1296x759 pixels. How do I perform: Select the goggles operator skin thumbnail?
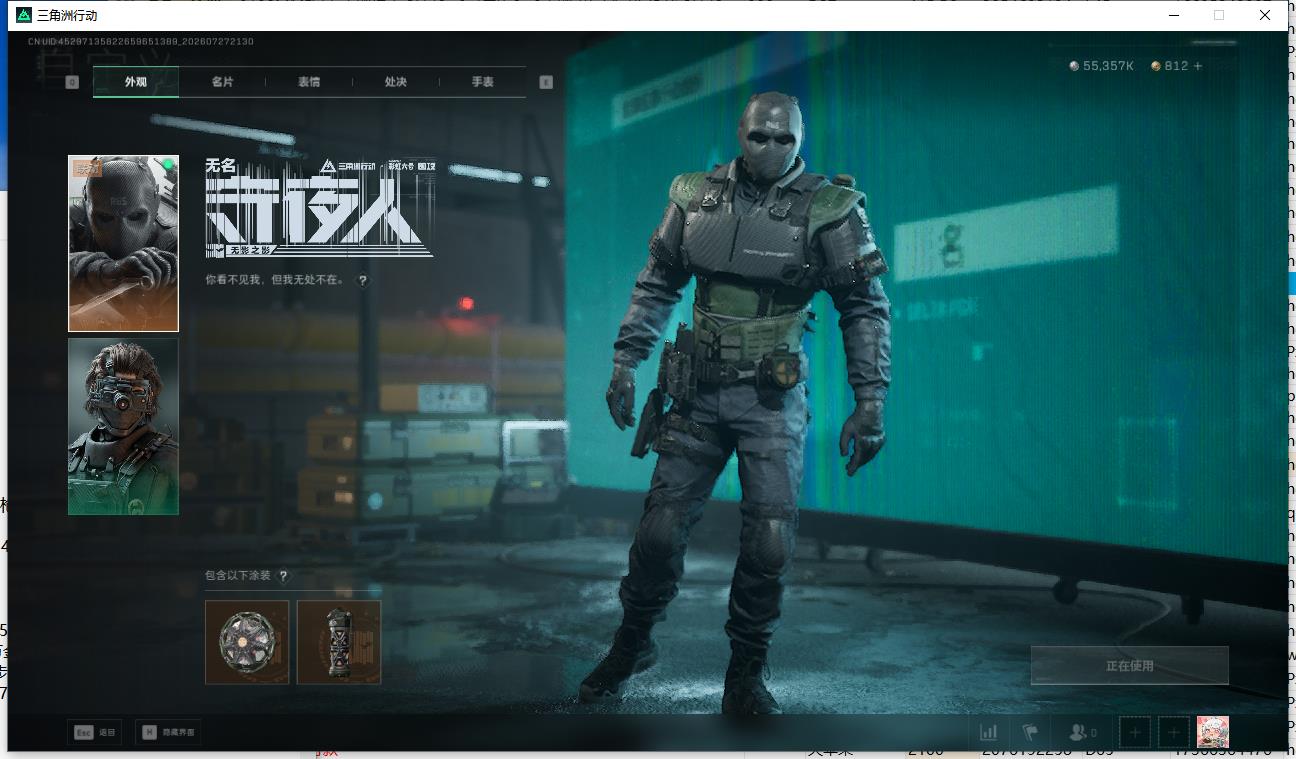coord(123,426)
